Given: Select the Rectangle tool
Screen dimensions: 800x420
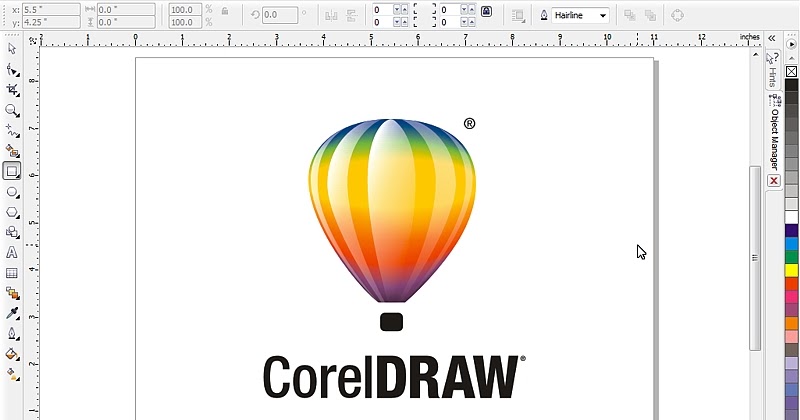Looking at the screenshot, I should 12,171.
